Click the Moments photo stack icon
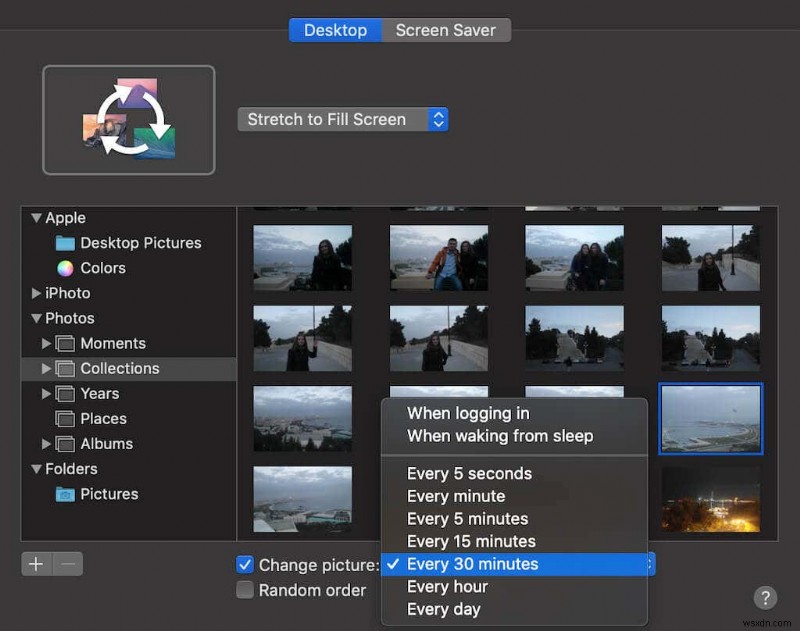This screenshot has width=800, height=631. click(64, 343)
